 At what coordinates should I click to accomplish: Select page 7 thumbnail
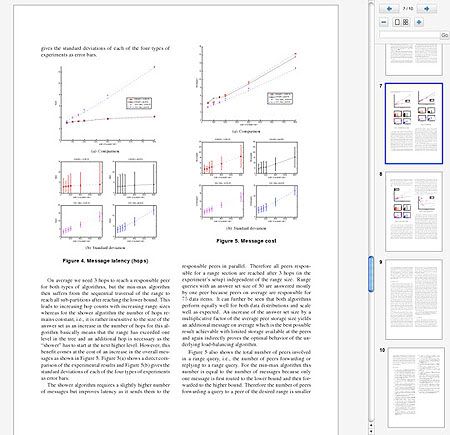414,123
